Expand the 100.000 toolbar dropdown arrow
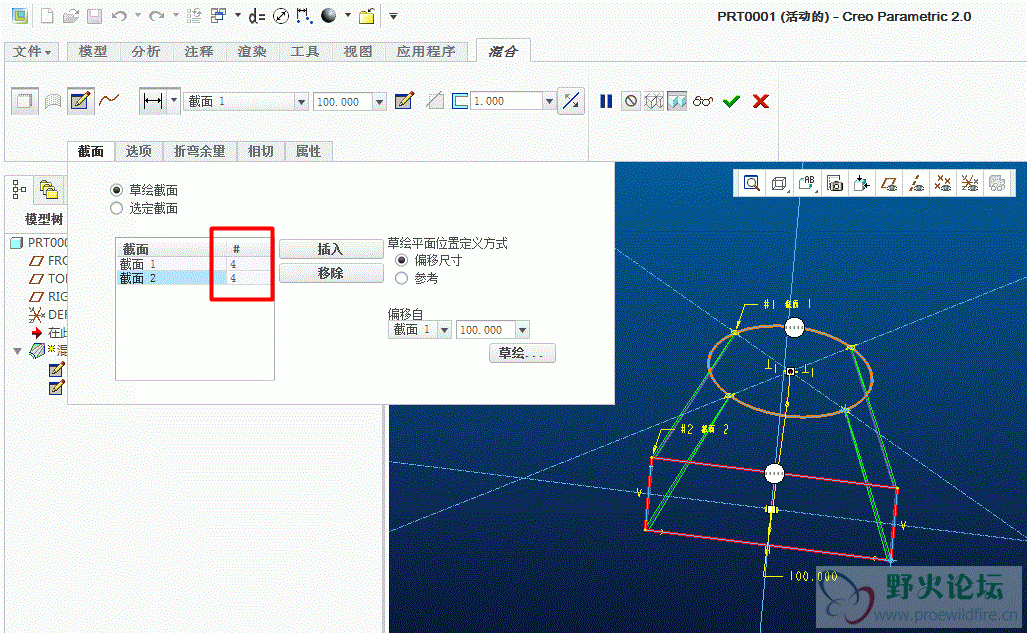 pyautogui.click(x=379, y=102)
